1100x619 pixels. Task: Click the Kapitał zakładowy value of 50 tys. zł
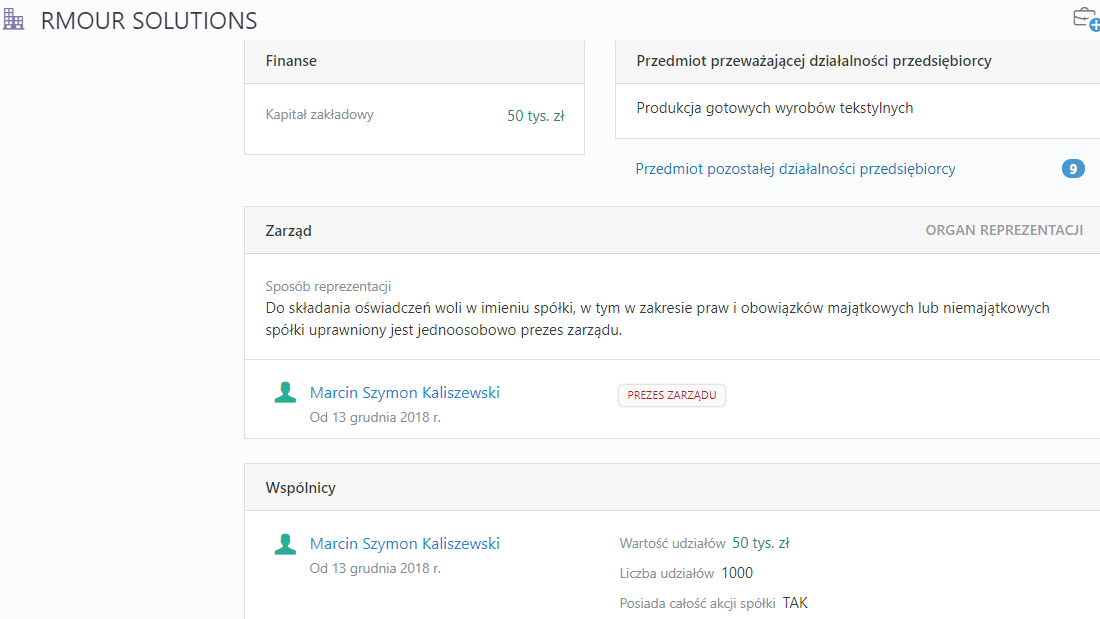click(535, 116)
